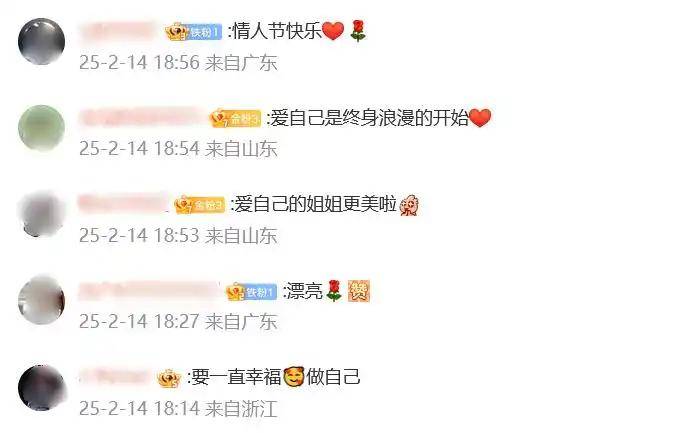Open the blurred username of the 18:56 comment
Viewport: 677px width, 433px height.
[118, 31]
